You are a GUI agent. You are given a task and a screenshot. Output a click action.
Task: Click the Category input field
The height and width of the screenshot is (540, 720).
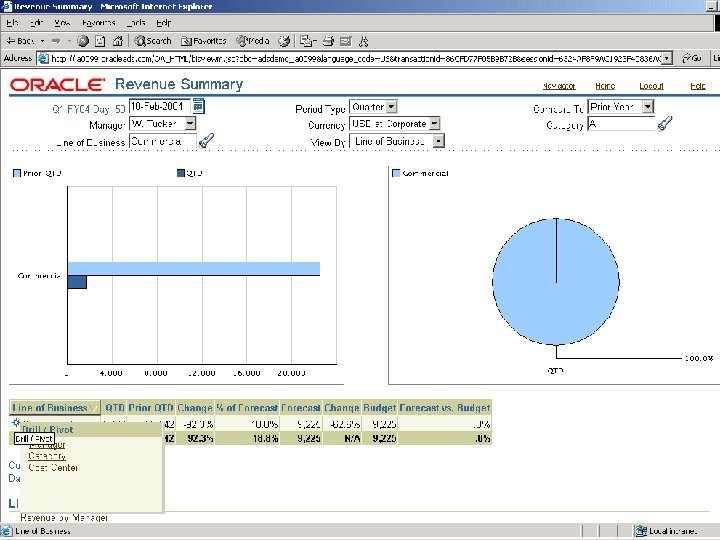click(621, 124)
